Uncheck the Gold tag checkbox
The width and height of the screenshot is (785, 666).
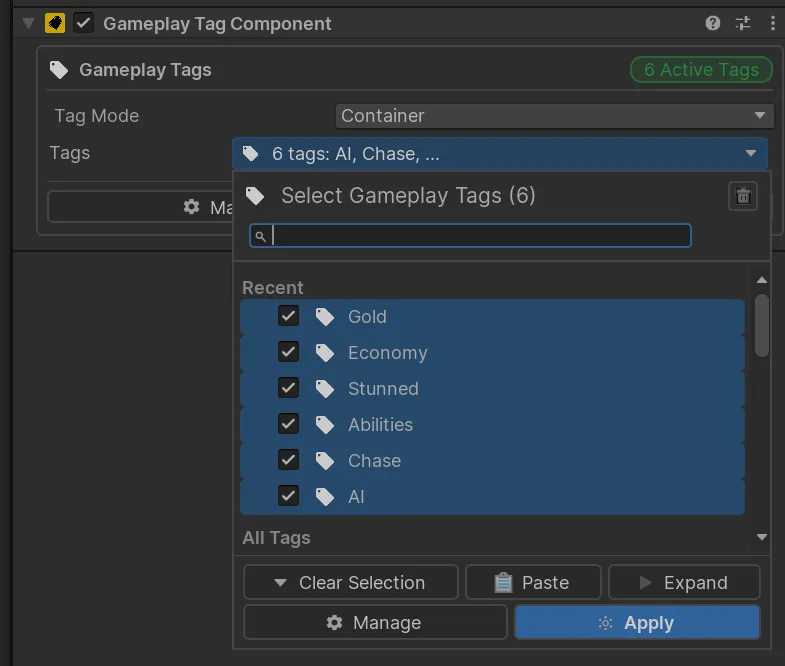click(x=288, y=316)
